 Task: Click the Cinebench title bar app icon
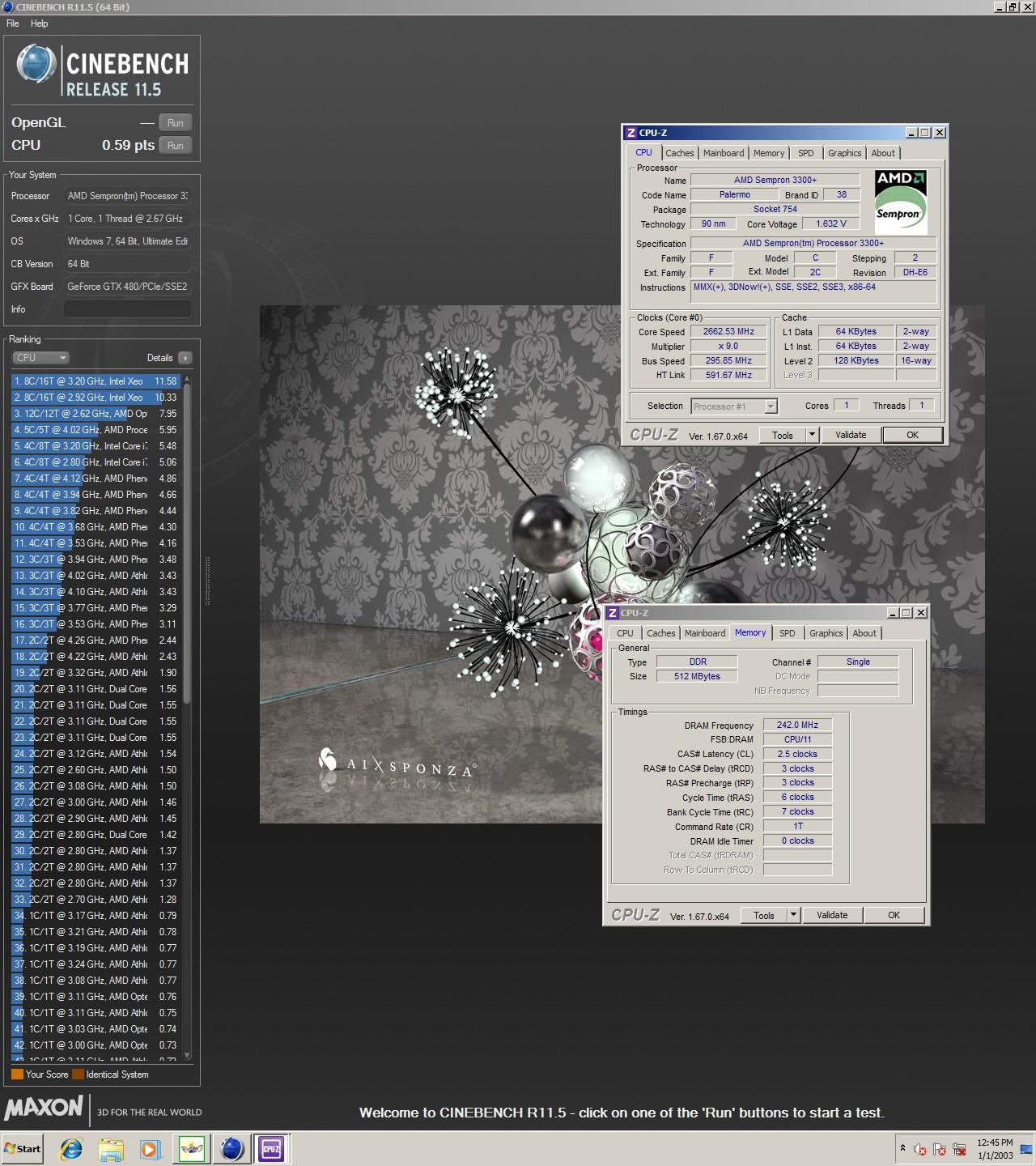(x=7, y=7)
